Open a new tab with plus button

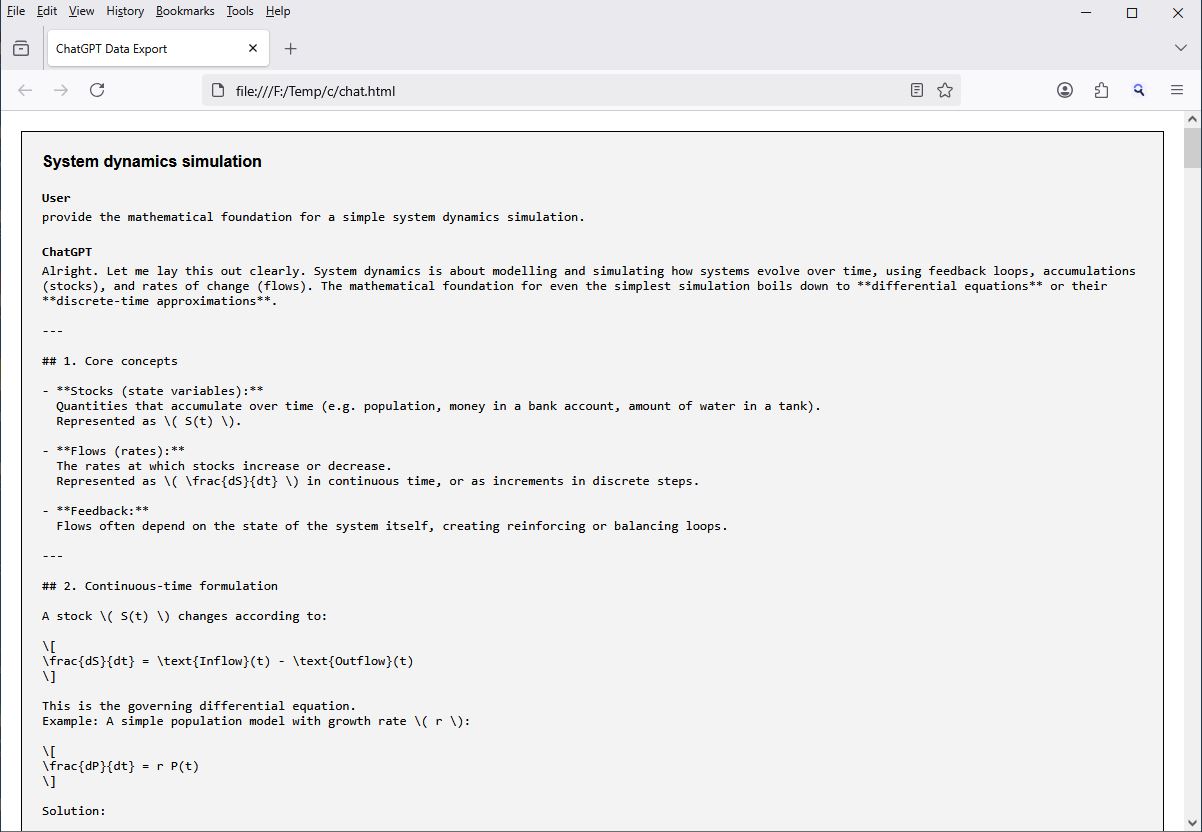point(290,48)
